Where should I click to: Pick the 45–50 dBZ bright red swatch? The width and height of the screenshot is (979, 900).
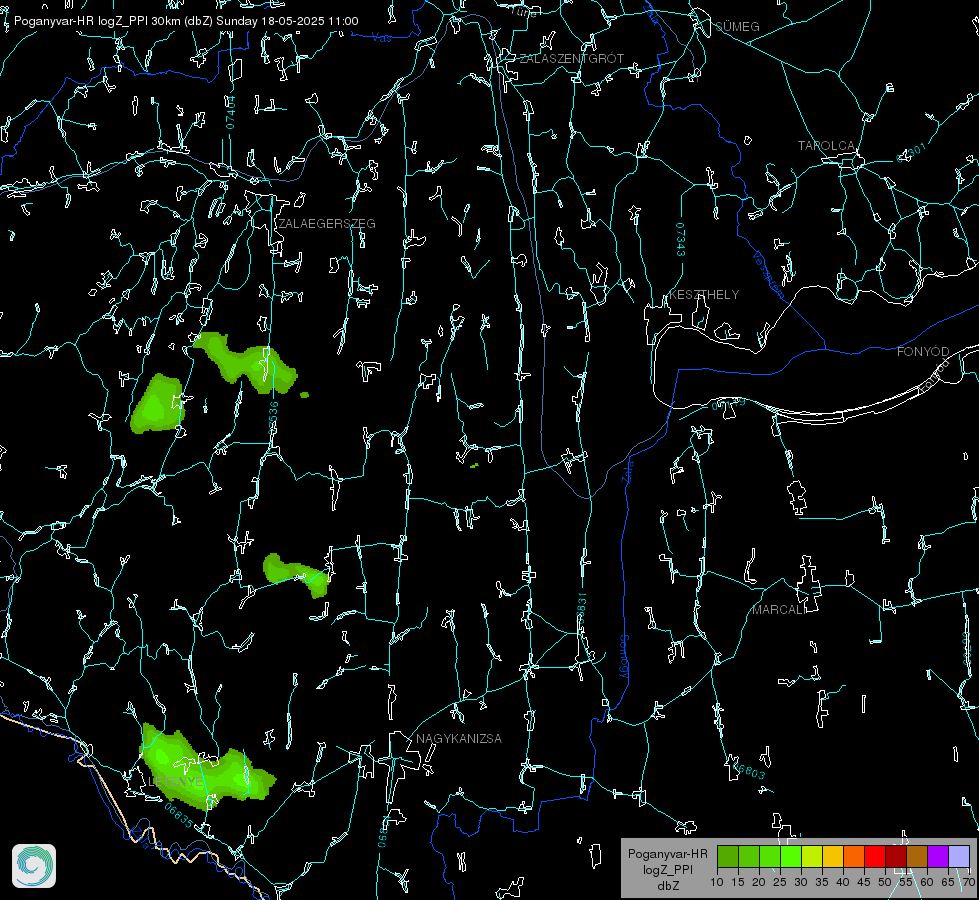[x=875, y=856]
